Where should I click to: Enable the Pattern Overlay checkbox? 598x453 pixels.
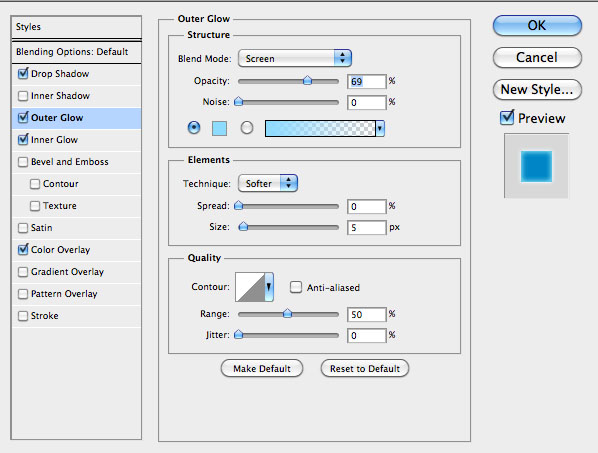23,294
